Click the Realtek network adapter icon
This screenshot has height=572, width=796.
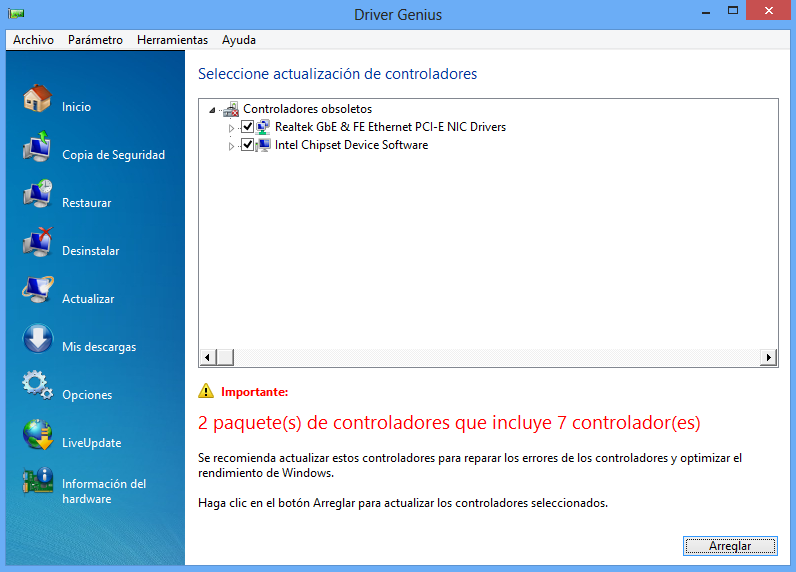click(x=263, y=127)
